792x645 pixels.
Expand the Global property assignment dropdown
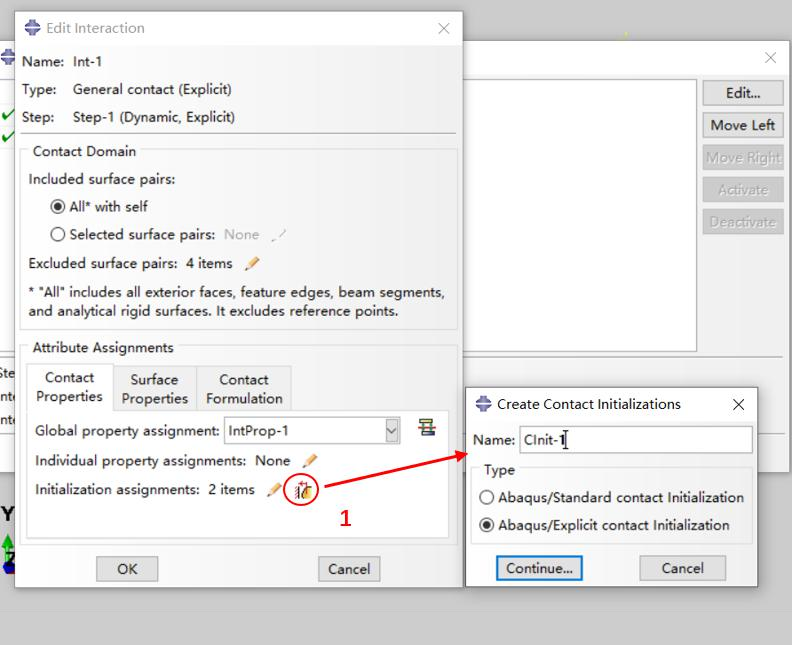(391, 431)
